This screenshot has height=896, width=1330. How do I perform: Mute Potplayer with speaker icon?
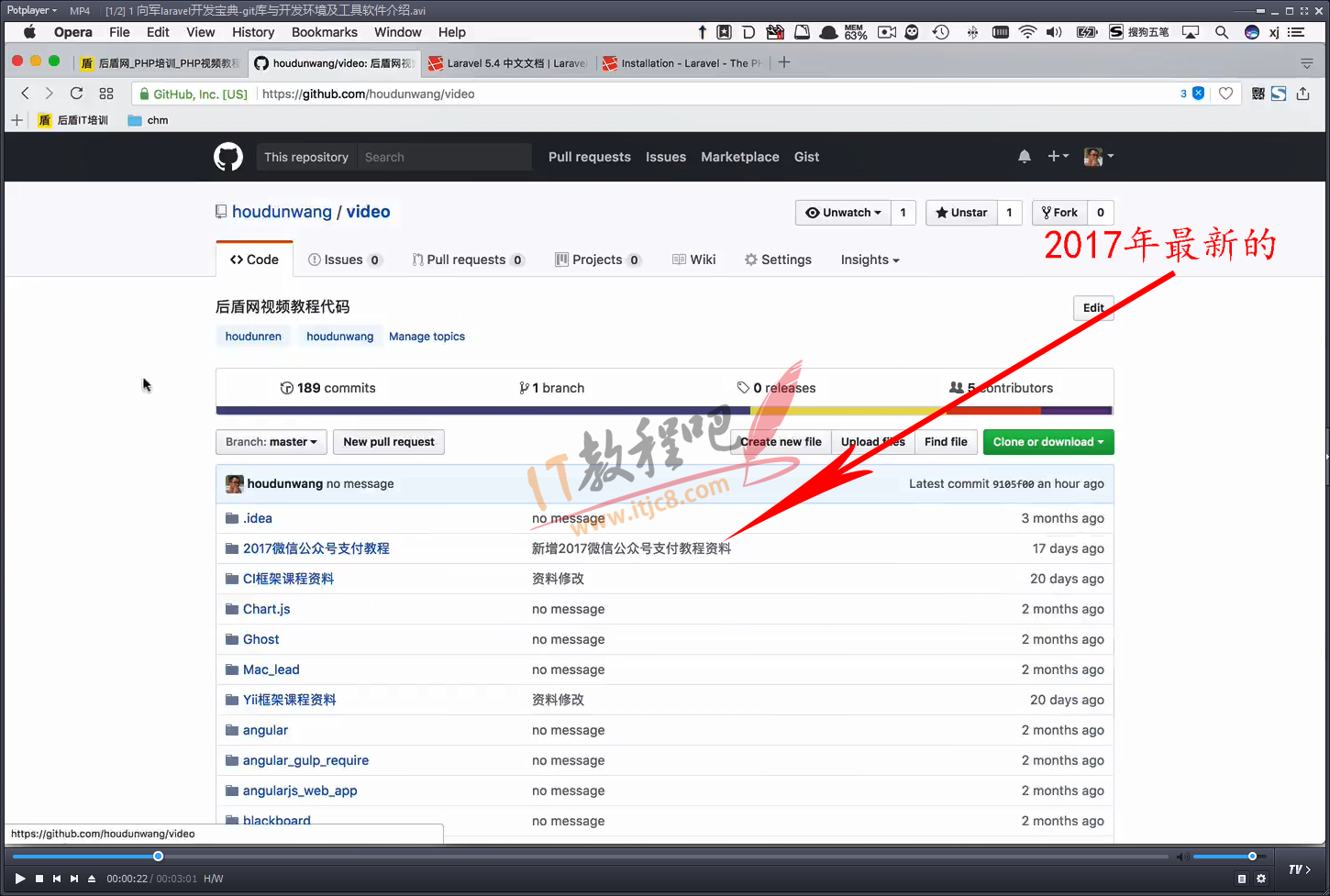1182,857
